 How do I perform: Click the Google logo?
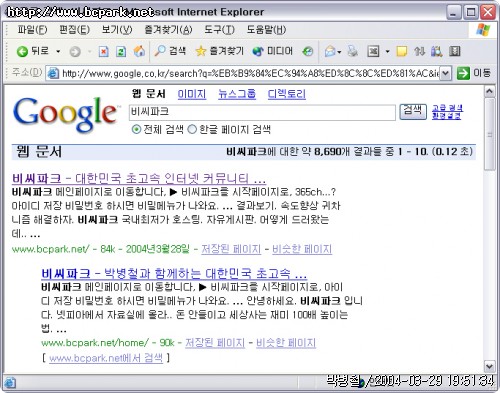pyautogui.click(x=66, y=114)
